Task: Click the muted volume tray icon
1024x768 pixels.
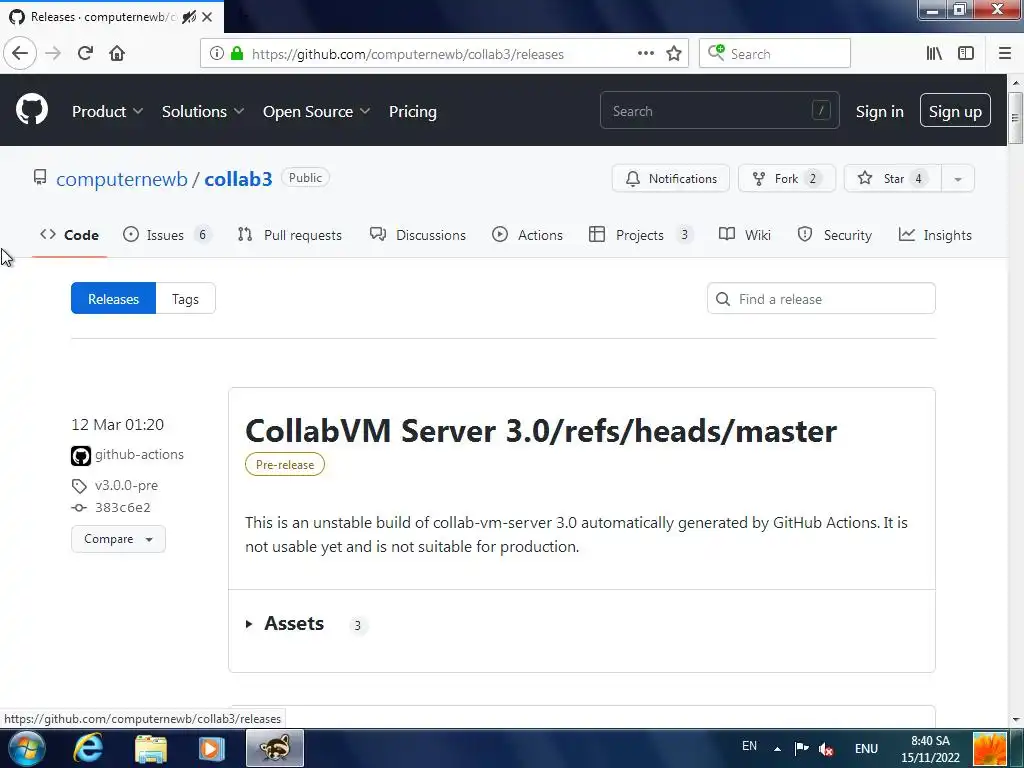Action: coord(826,749)
